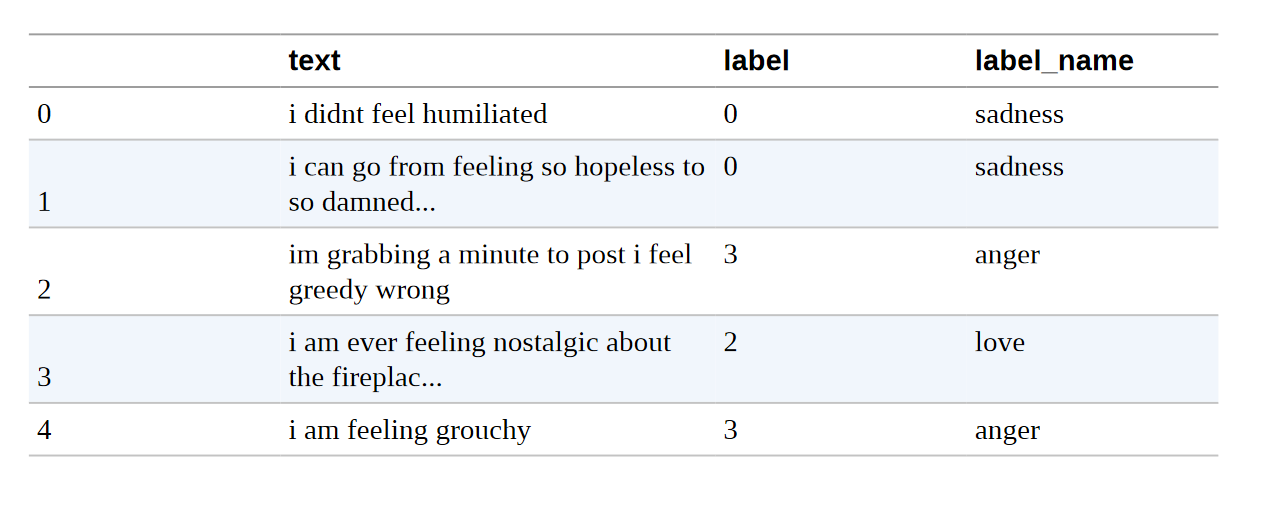Image resolution: width=1263 pixels, height=523 pixels.
Task: Click the text starting 'i can go from feeling'
Action: pyautogui.click(x=497, y=184)
